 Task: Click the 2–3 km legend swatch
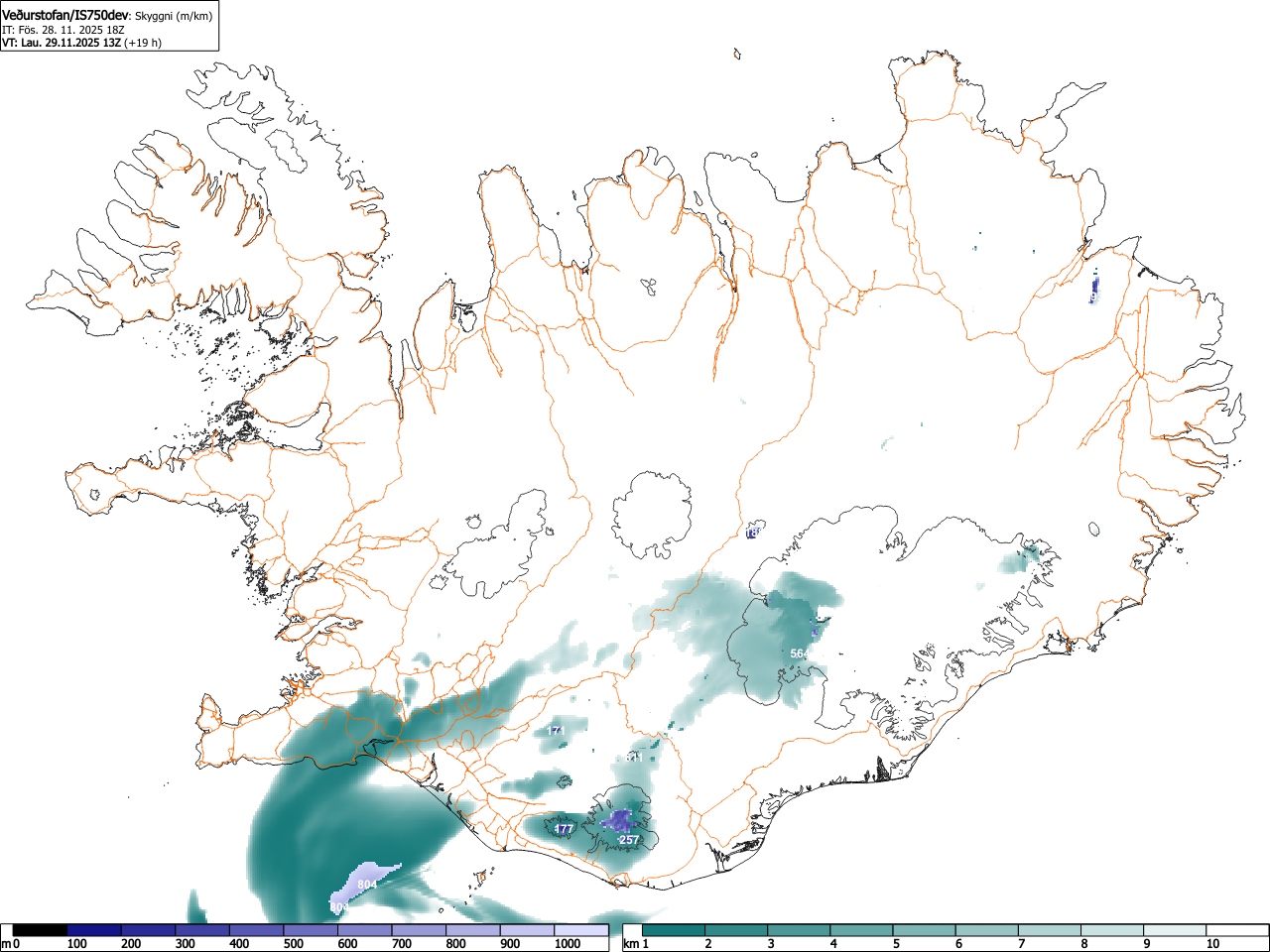[x=737, y=930]
